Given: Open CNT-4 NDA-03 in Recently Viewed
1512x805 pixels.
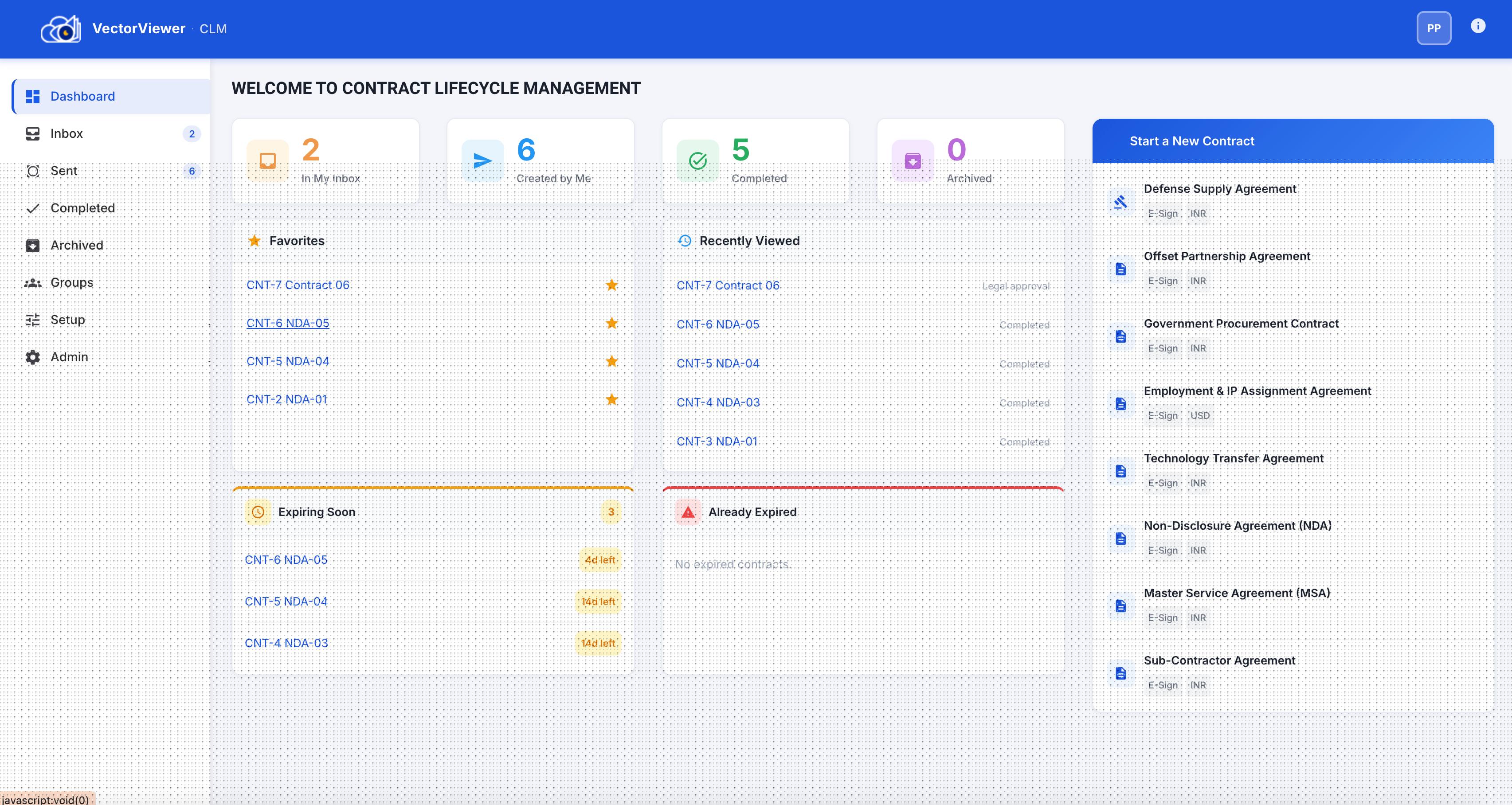Looking at the screenshot, I should pyautogui.click(x=718, y=402).
